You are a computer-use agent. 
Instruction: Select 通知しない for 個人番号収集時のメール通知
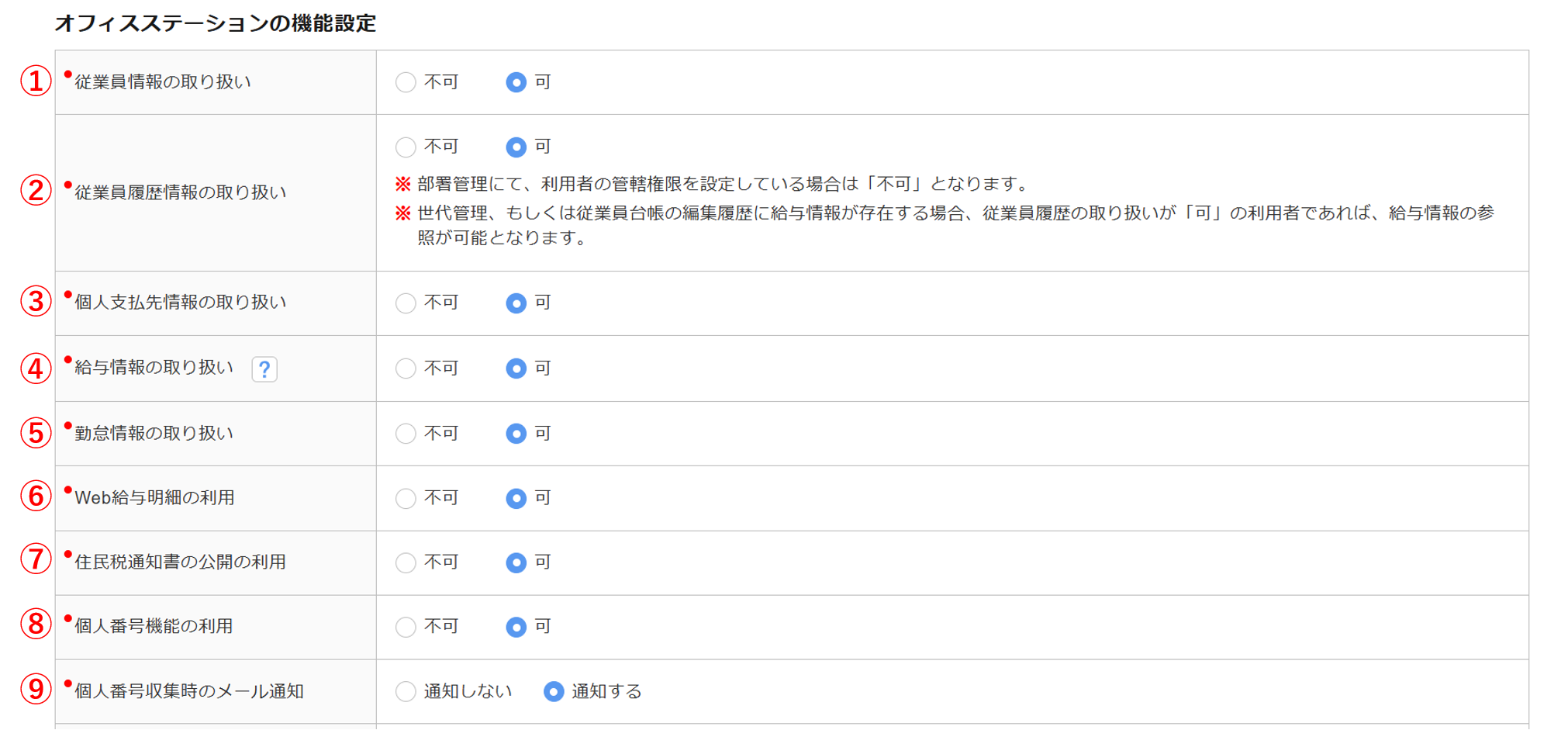406,691
